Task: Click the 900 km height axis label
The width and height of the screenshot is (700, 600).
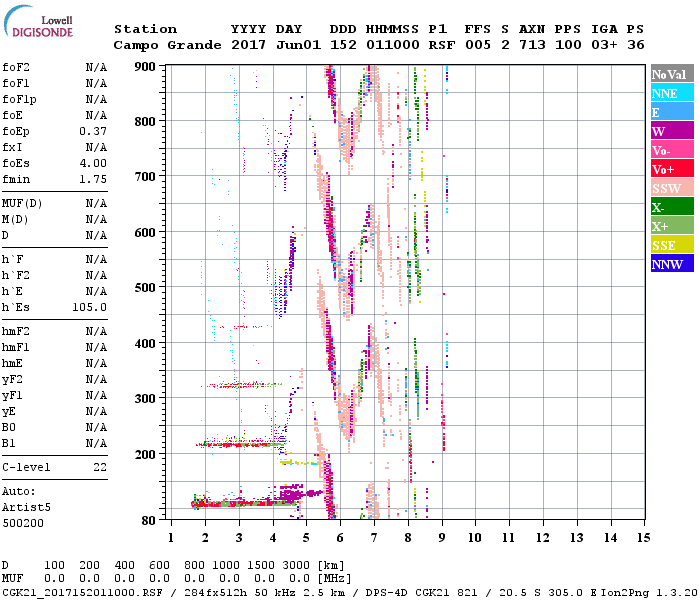Action: pos(145,67)
